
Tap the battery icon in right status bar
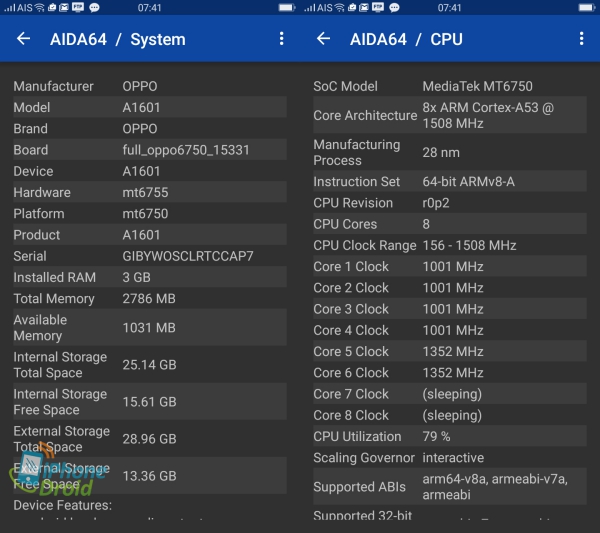click(587, 7)
